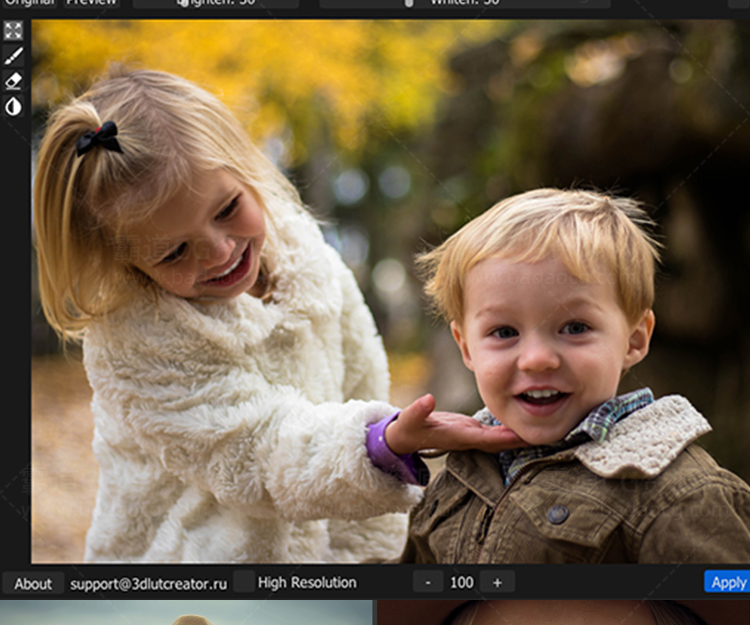Image resolution: width=750 pixels, height=625 pixels.
Task: Click the half-filled drop mask icon
Action: pyautogui.click(x=13, y=106)
